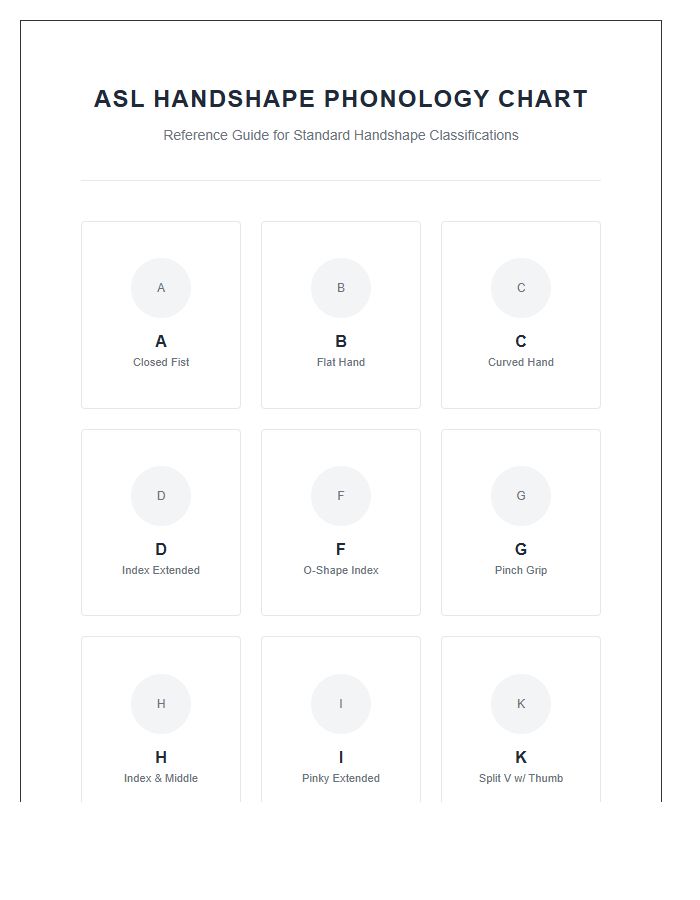The height and width of the screenshot is (900, 700).
Task: Select the circular H handshape icon
Action: pyautogui.click(x=161, y=704)
